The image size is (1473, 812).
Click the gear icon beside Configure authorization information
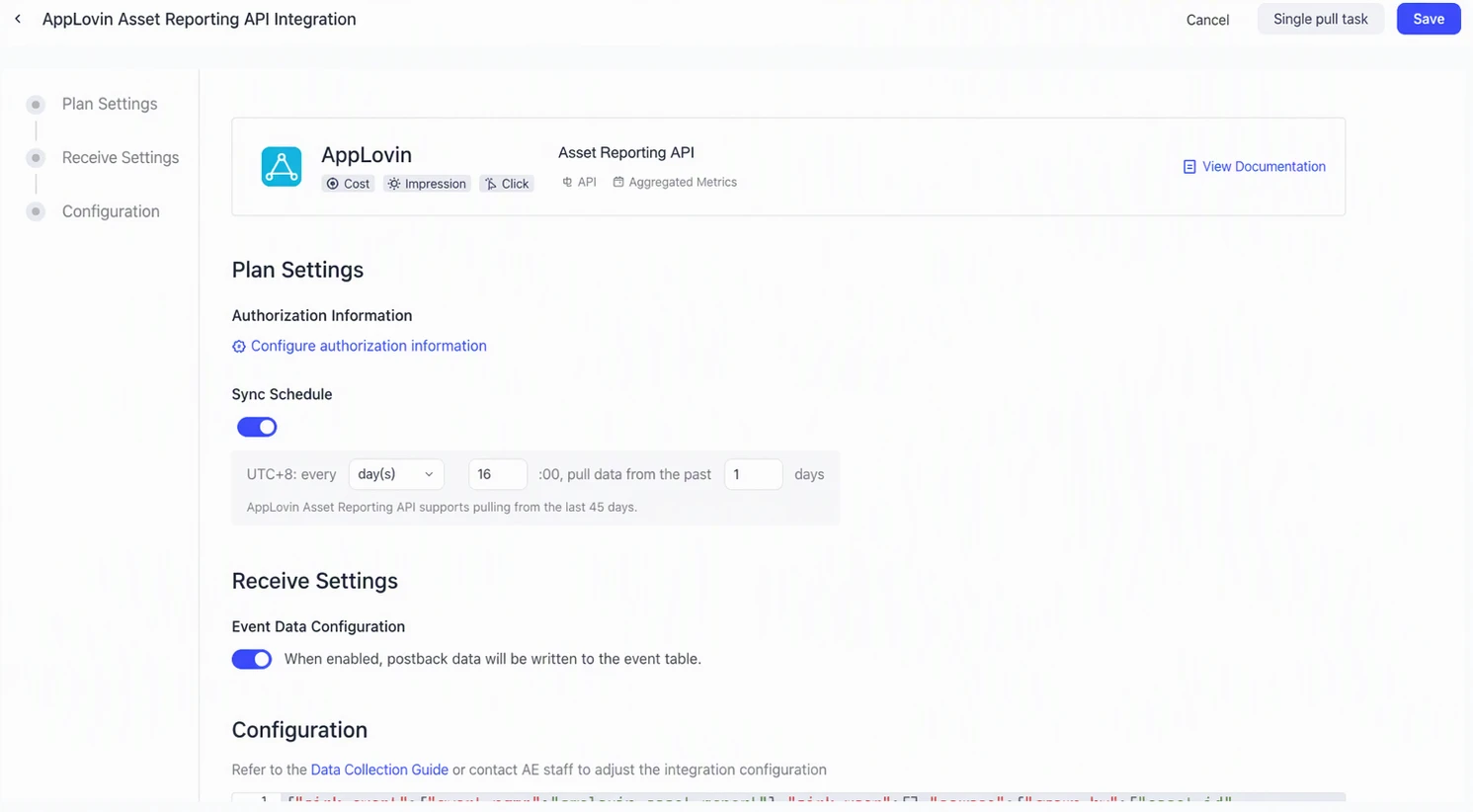pos(239,347)
